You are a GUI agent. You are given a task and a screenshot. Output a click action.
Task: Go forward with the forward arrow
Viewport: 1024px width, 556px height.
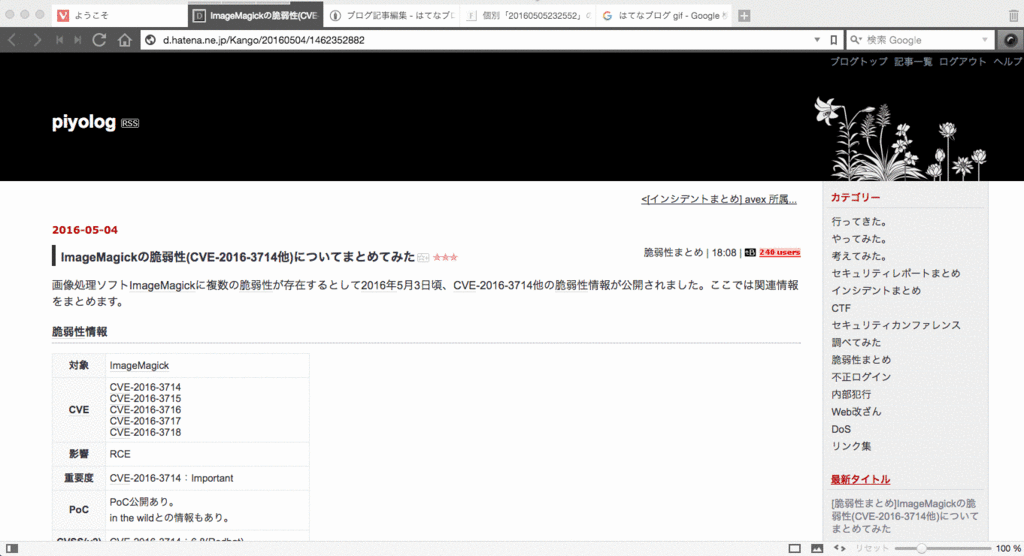click(37, 40)
